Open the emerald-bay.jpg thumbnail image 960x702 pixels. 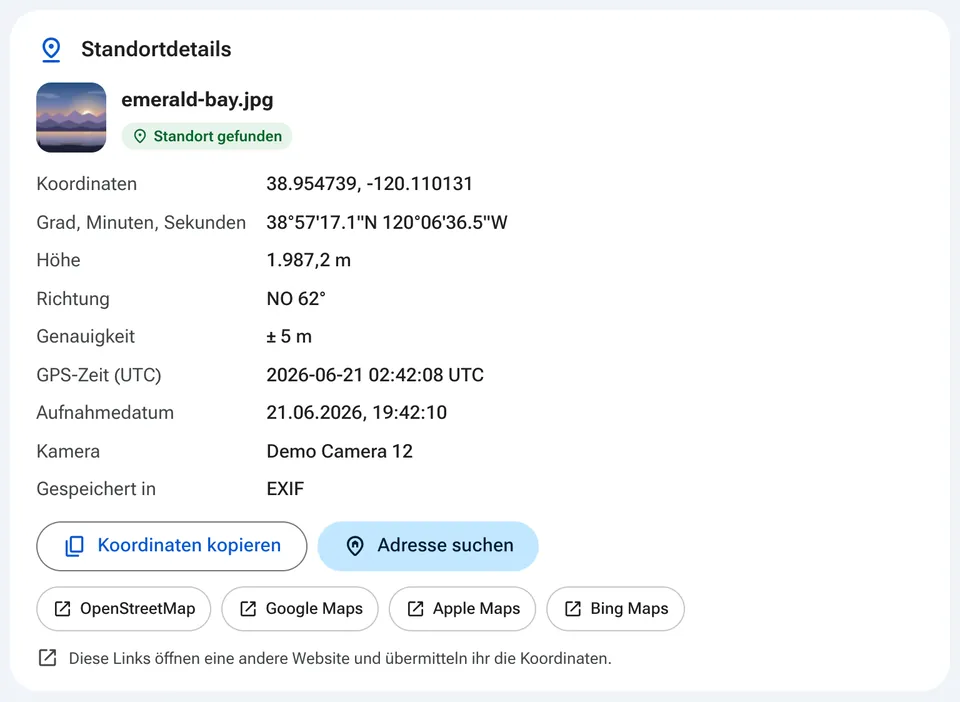(71, 118)
